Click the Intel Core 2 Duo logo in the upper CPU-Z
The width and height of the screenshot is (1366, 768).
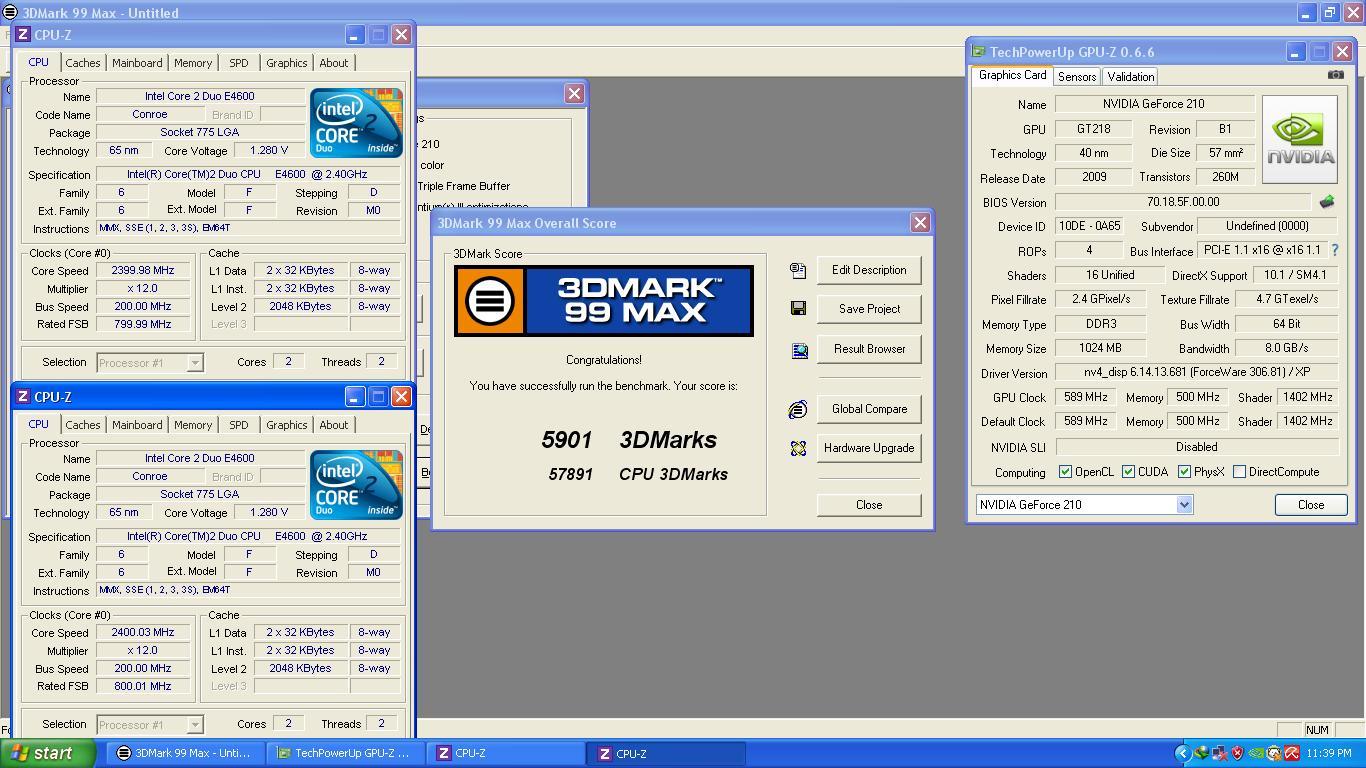356,123
